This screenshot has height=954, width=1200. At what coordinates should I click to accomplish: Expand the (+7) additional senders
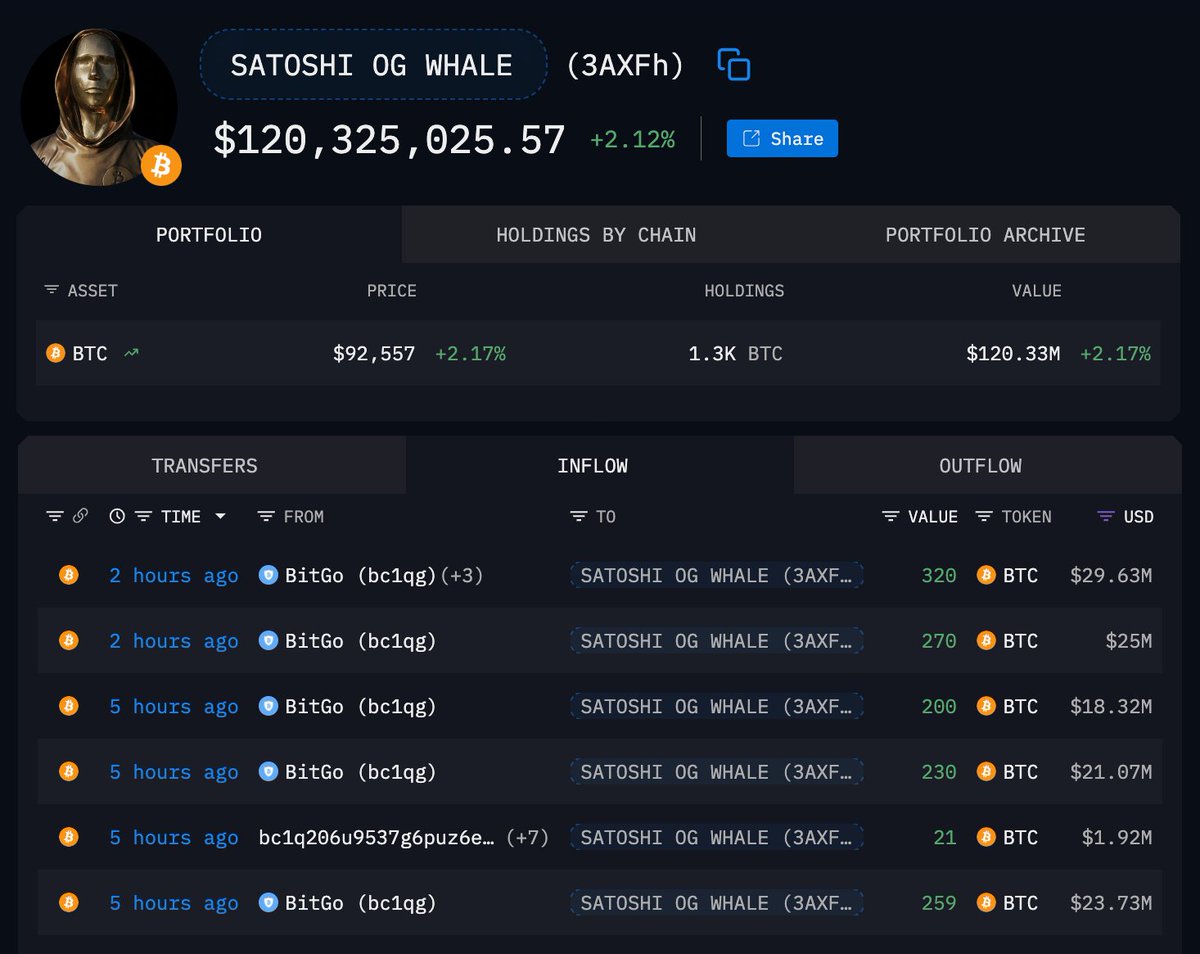pyautogui.click(x=528, y=838)
